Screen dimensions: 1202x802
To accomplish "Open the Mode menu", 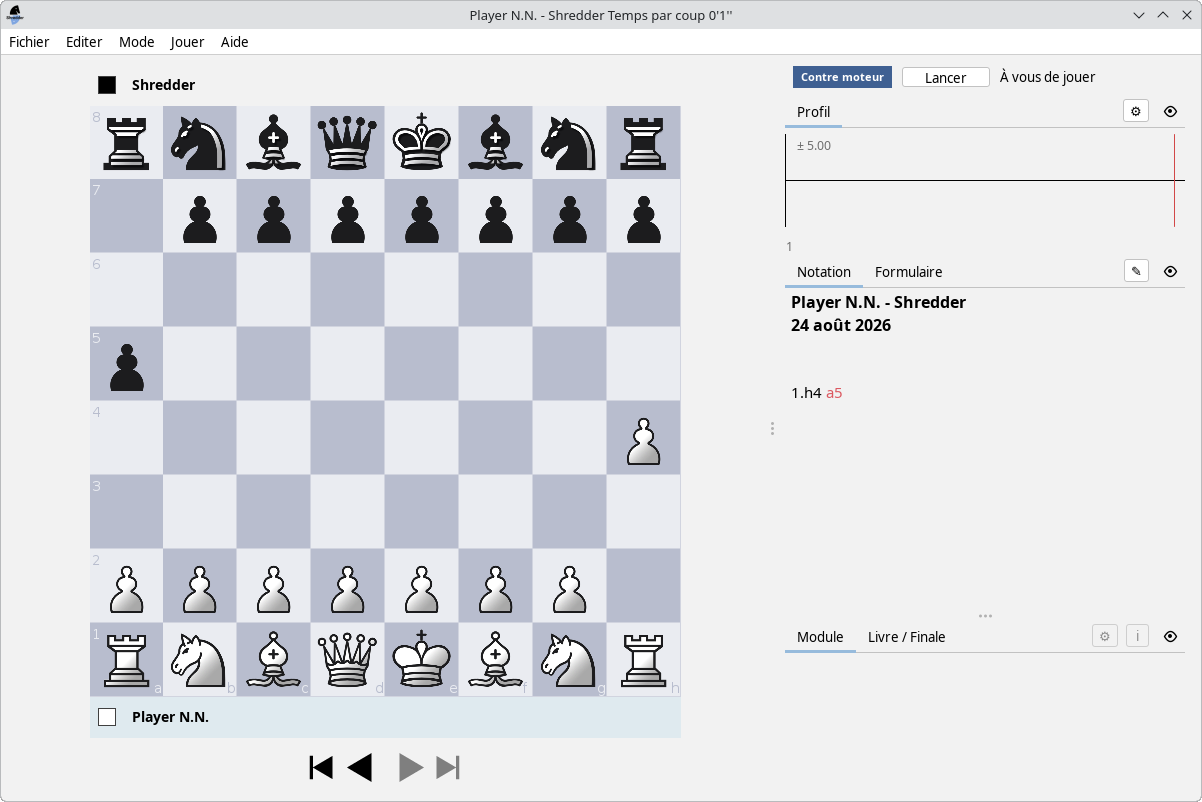I will coord(137,42).
